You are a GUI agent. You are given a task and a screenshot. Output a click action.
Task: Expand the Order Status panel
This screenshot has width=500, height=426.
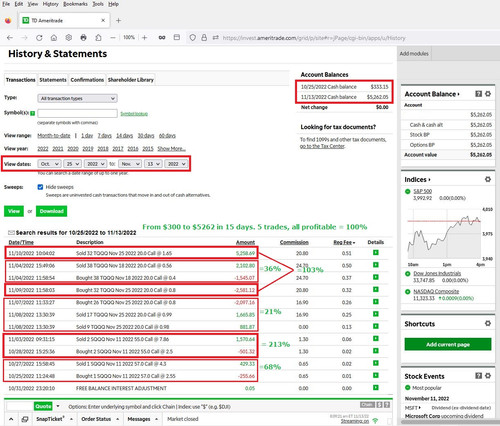(x=100, y=419)
